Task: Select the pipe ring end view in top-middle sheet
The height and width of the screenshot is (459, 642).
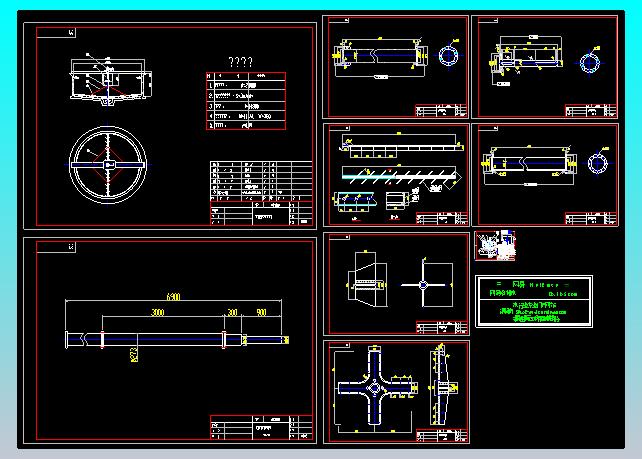Action: coord(450,54)
